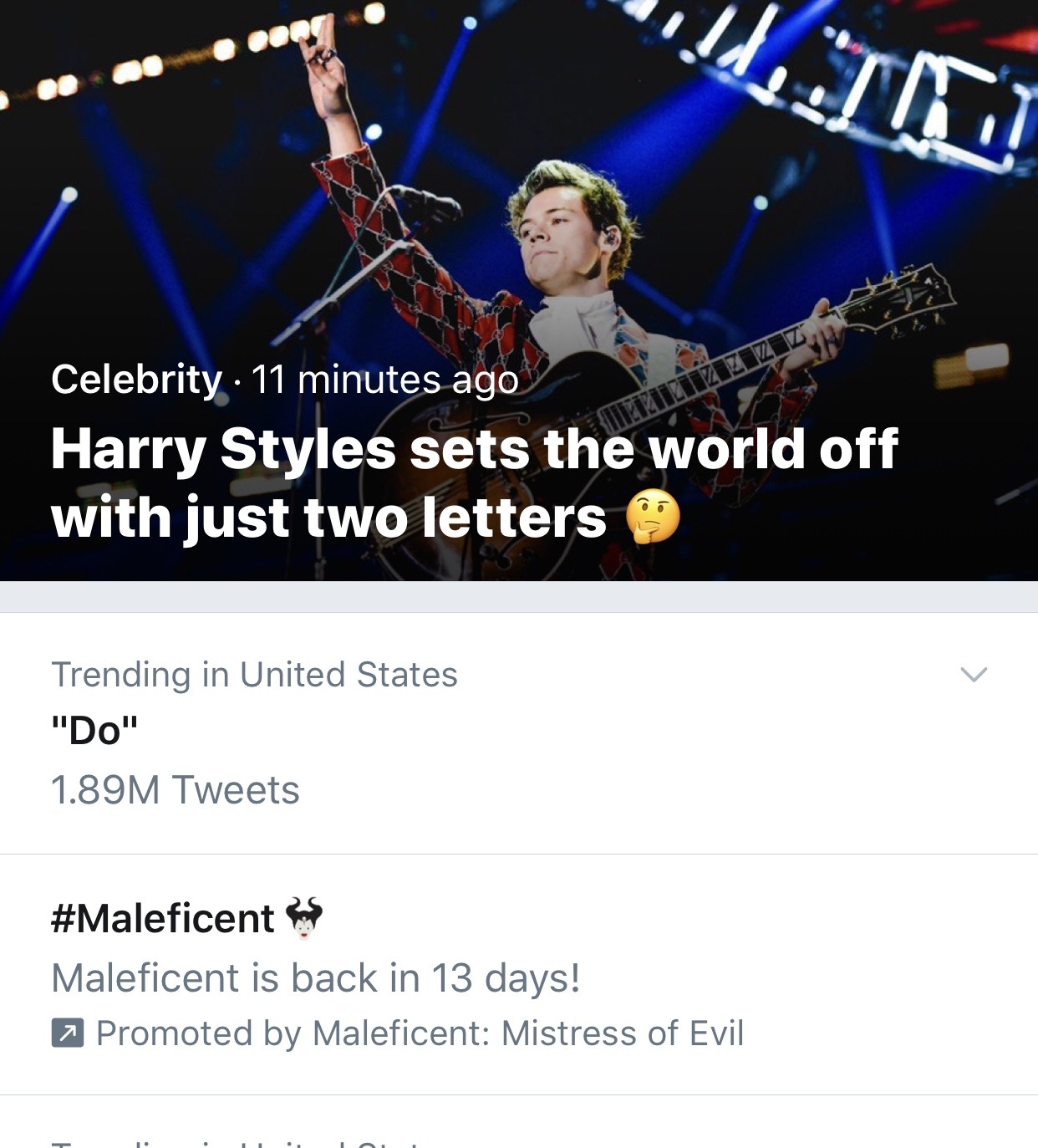This screenshot has height=1148, width=1038.
Task: Tap the partially visible trend at the bottom
Action: (x=251, y=1140)
